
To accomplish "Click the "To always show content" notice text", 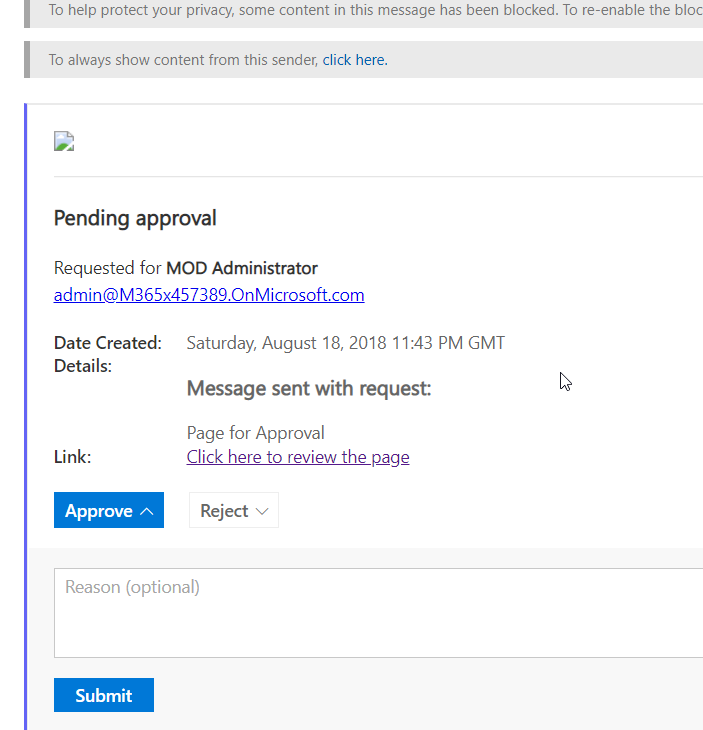I will pyautogui.click(x=184, y=60).
